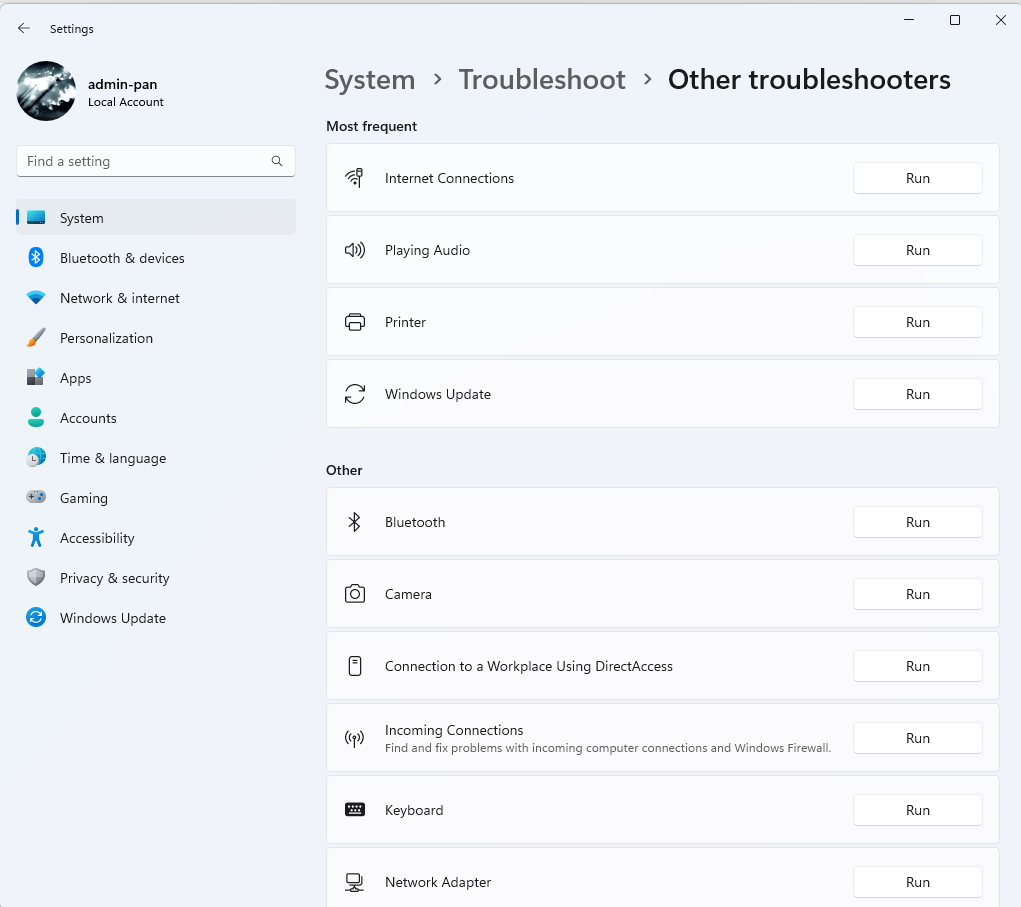The image size is (1021, 907).
Task: Click the Other troubleshooters page title
Action: pyautogui.click(x=809, y=80)
